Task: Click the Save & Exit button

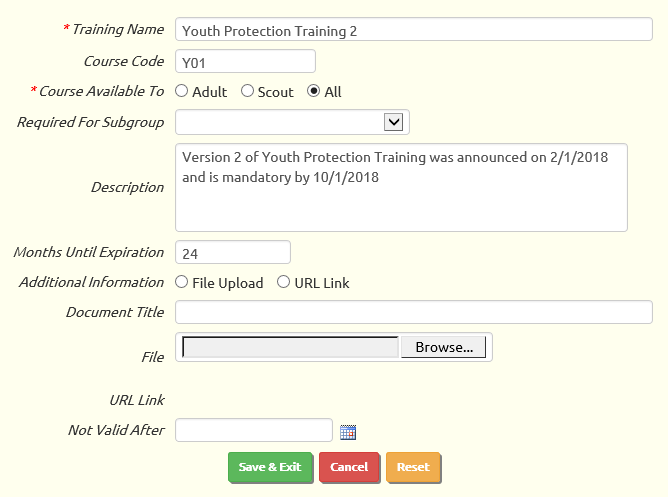Action: point(270,467)
